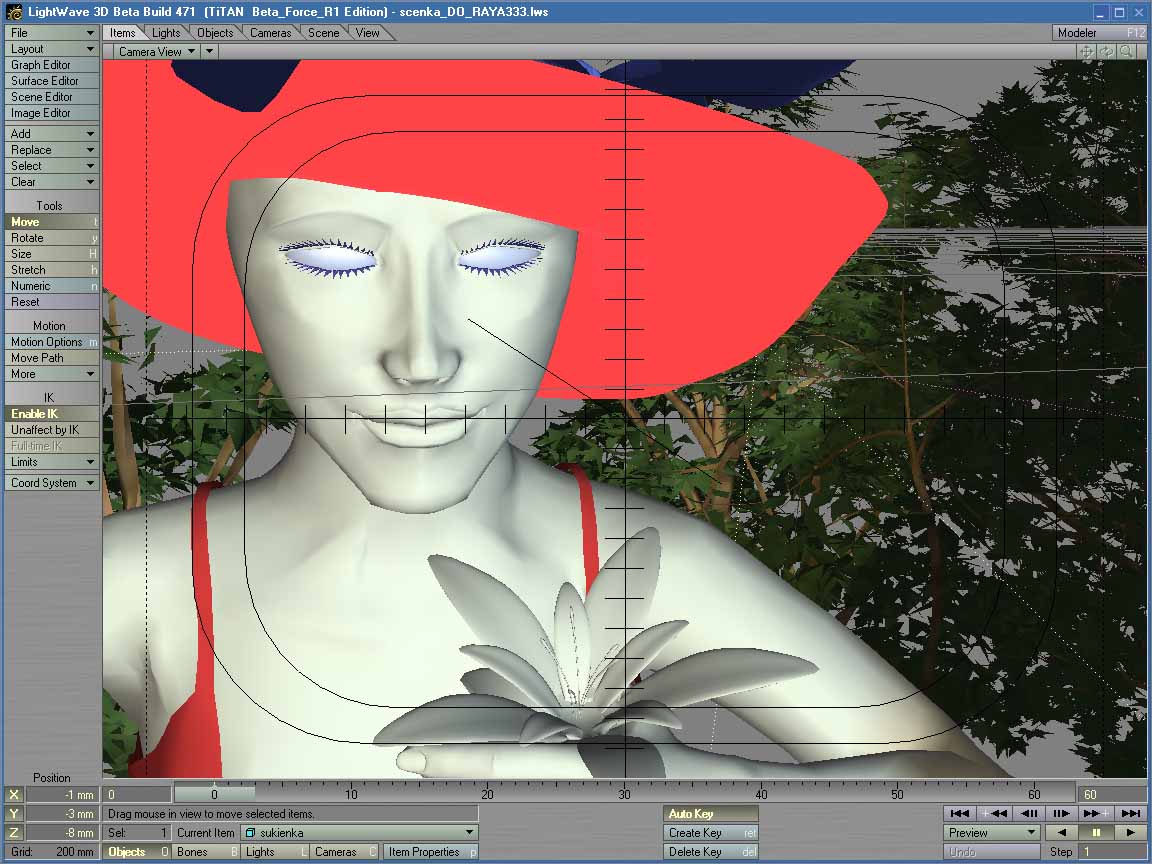Jump to the first frame
Screen dimensions: 1152x864
coord(960,813)
